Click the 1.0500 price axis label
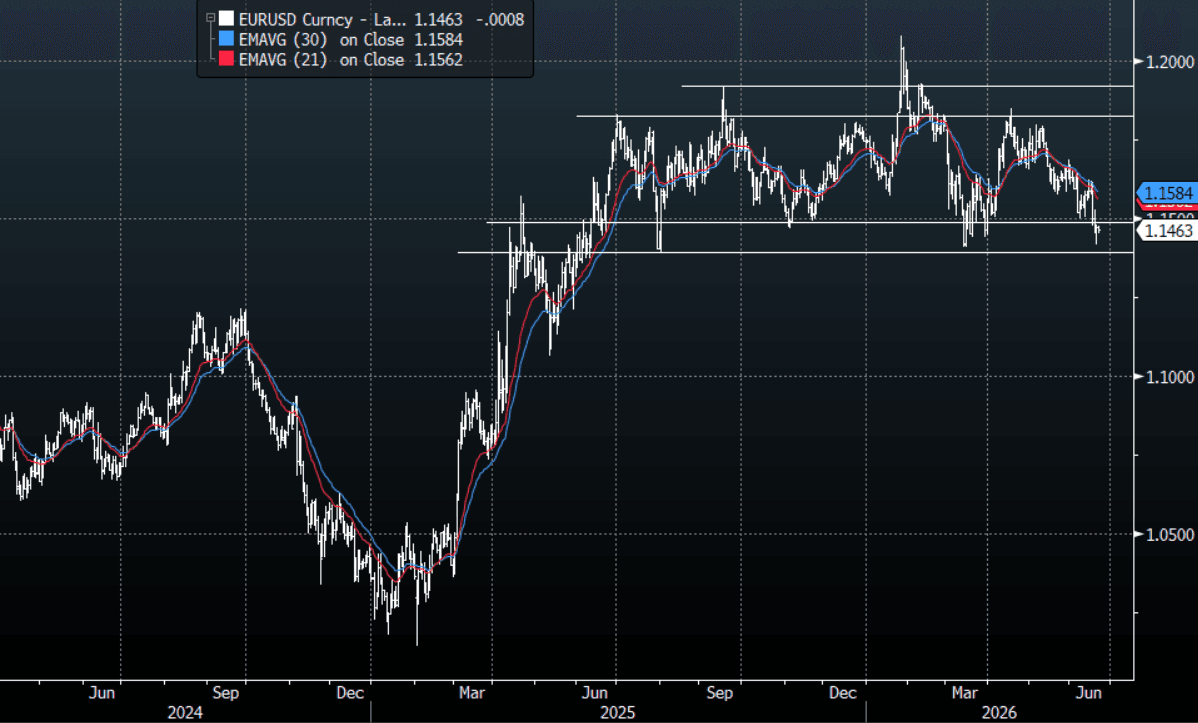This screenshot has height=723, width=1198. pyautogui.click(x=1170, y=534)
